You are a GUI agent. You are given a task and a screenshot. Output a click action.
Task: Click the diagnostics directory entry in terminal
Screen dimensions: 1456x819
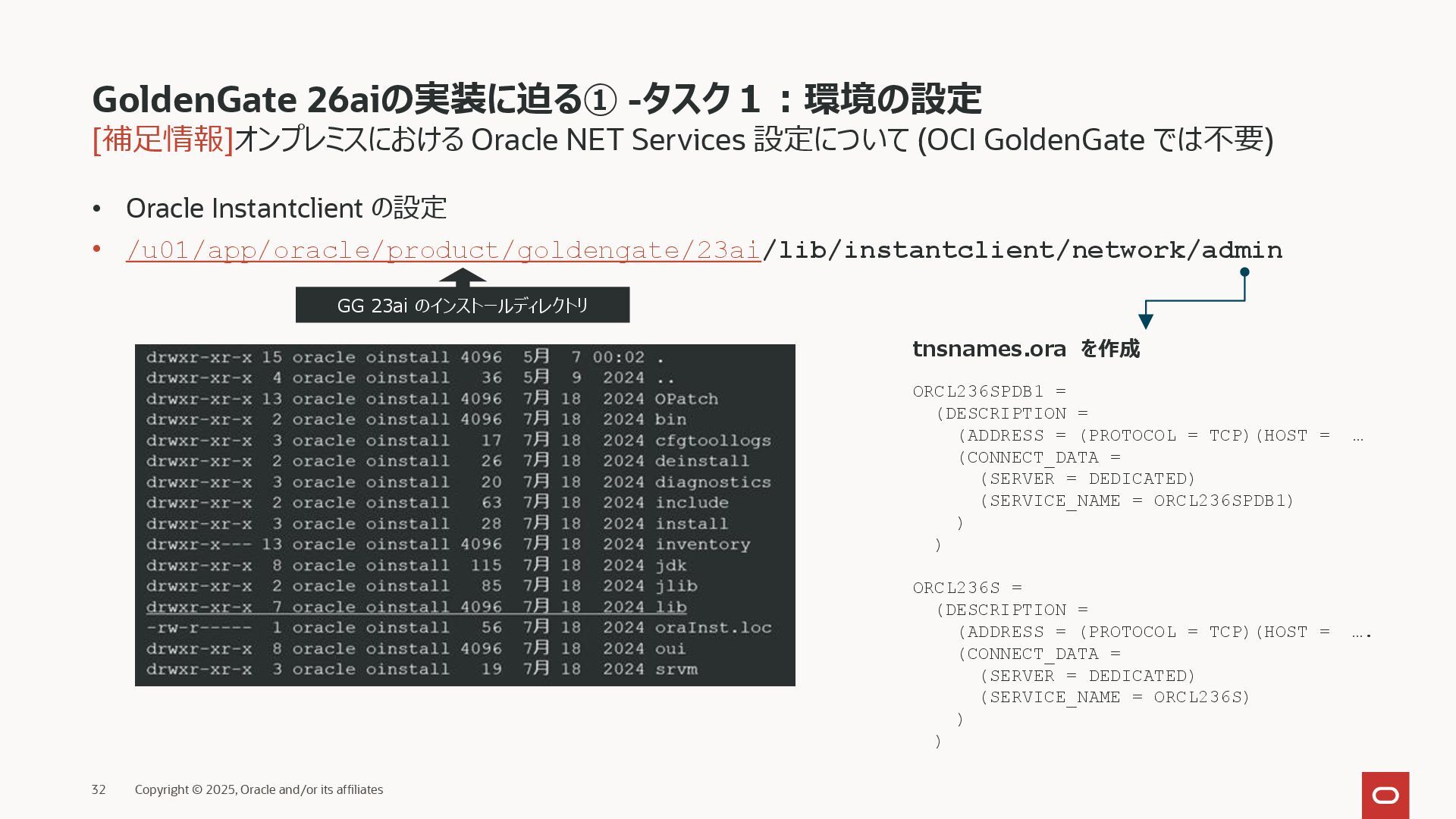(712, 482)
